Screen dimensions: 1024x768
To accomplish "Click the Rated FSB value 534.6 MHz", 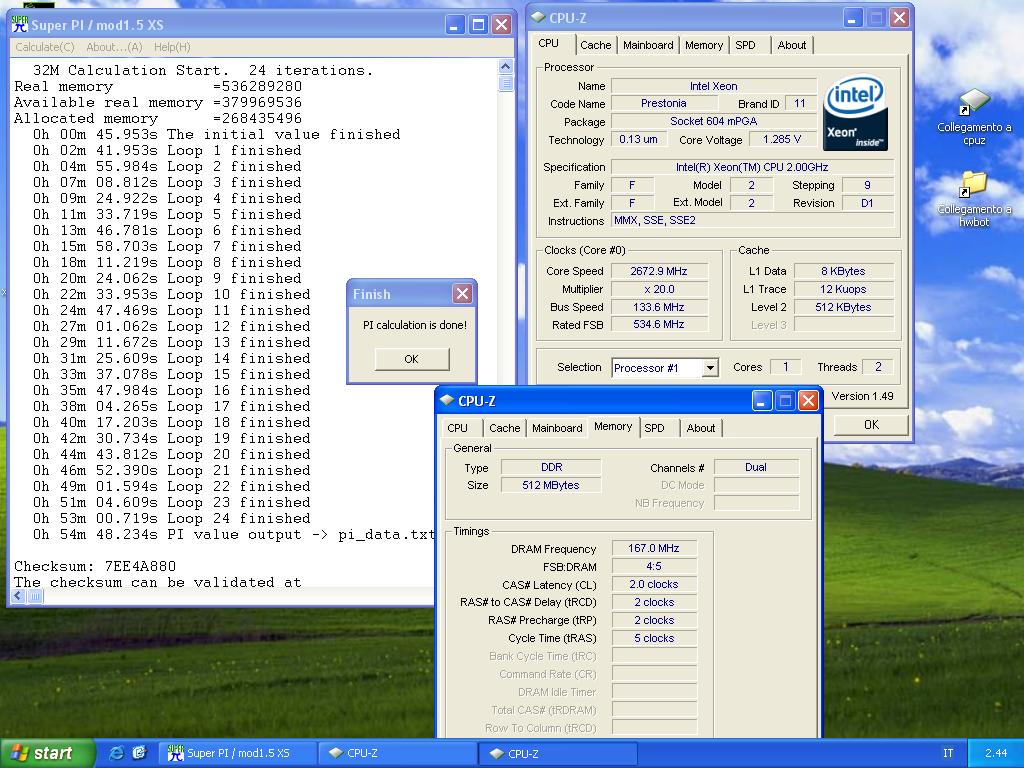I will tap(659, 325).
